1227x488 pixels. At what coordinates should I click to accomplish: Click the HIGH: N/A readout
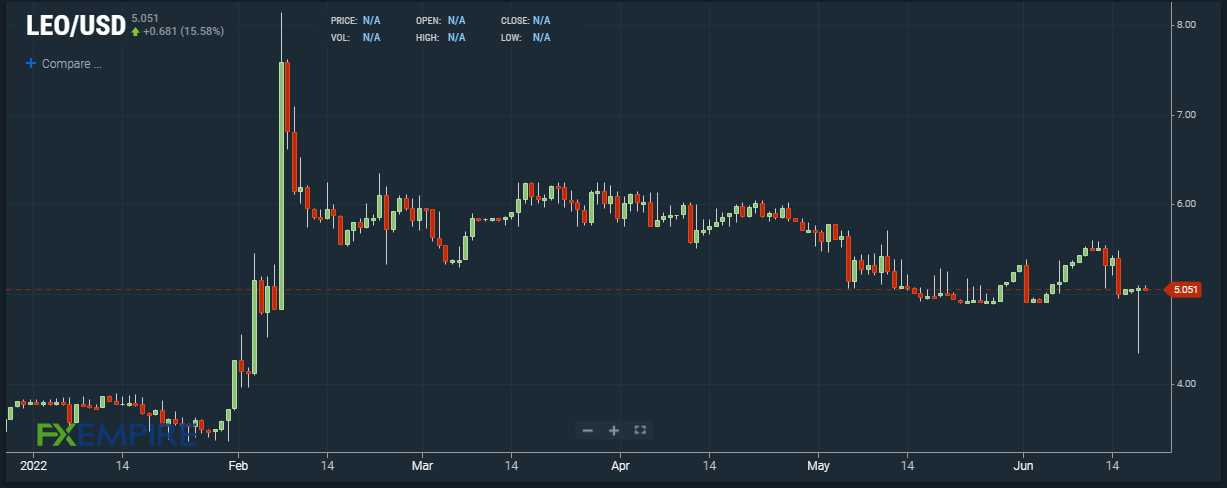tap(441, 37)
